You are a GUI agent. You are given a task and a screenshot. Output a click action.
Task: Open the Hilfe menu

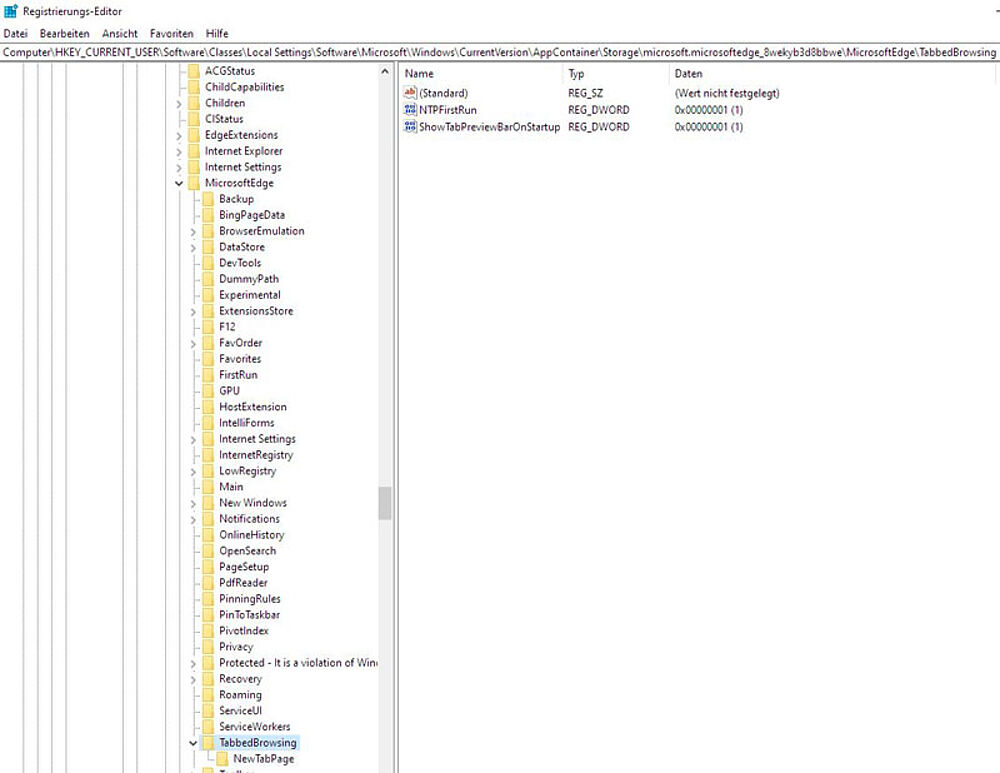pos(217,34)
